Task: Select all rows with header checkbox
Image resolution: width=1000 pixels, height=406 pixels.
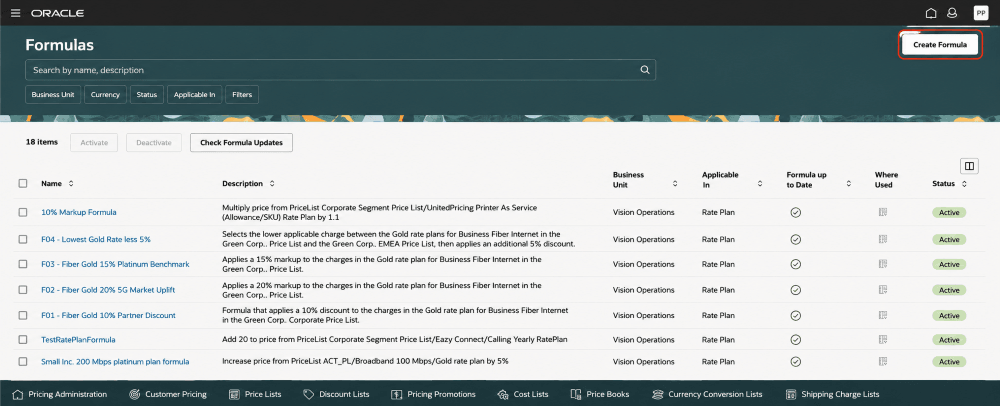Action: (x=23, y=184)
